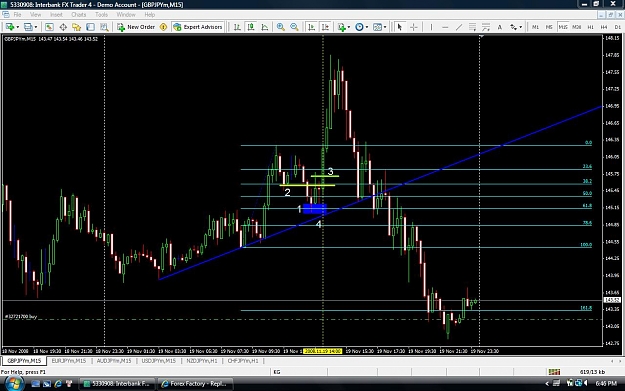Switch to M5 timeframe

549,27
